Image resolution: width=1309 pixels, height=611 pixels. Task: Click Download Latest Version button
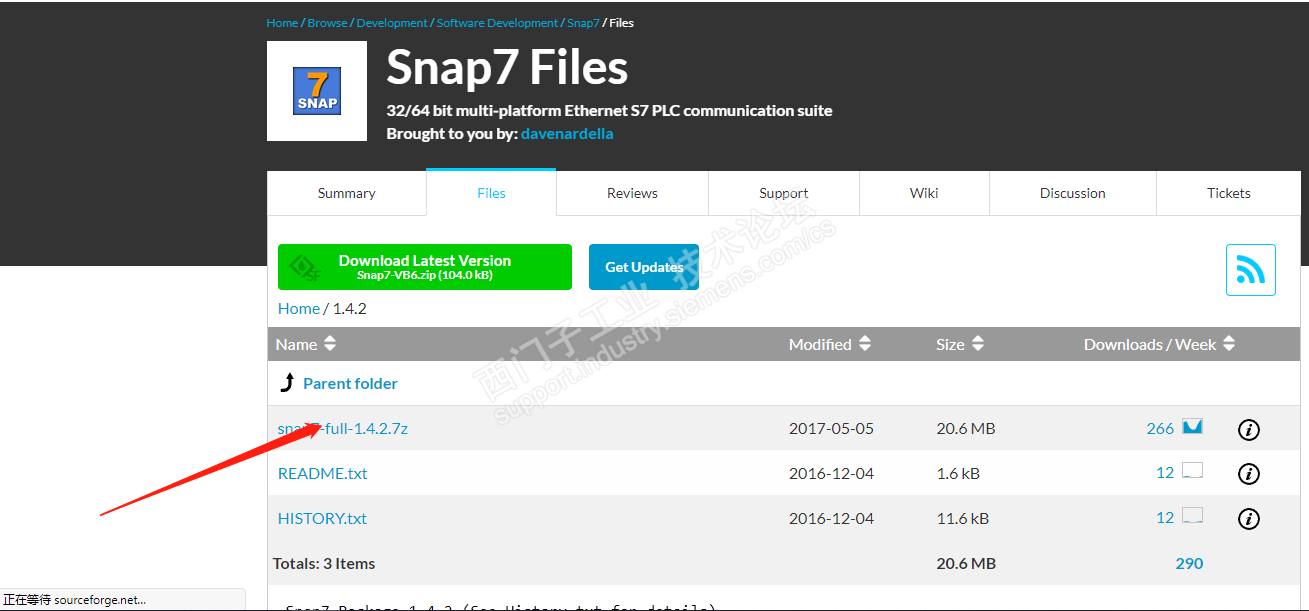click(x=424, y=267)
